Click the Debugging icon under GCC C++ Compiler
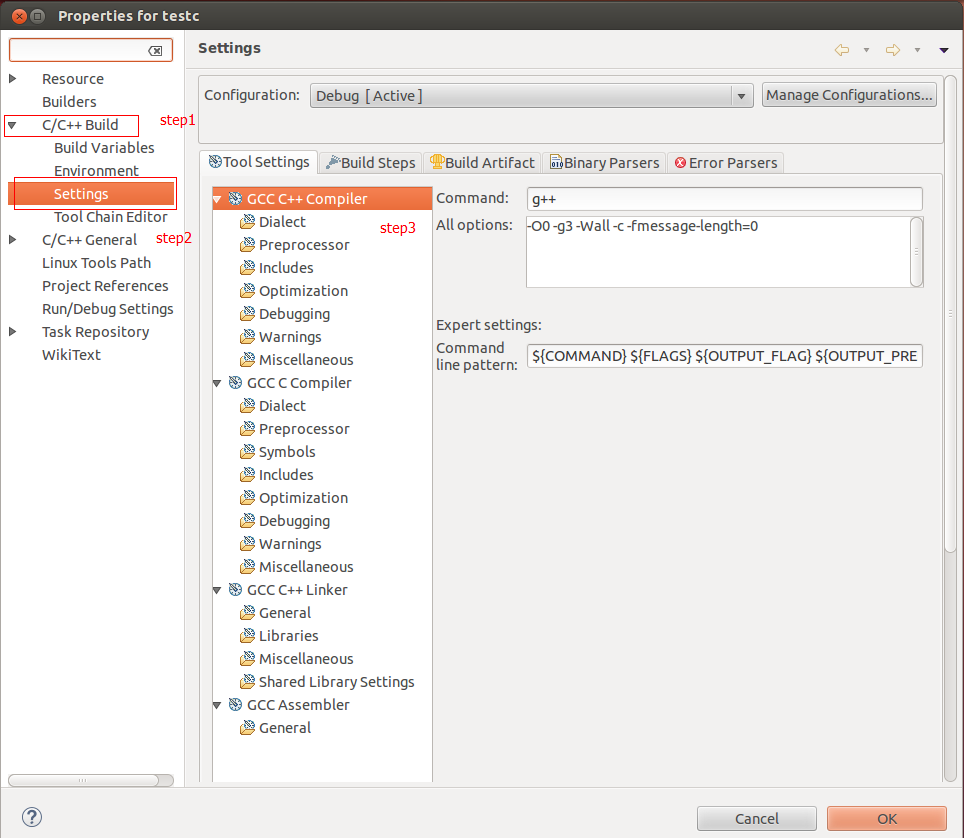The height and width of the screenshot is (838, 964). tap(247, 314)
